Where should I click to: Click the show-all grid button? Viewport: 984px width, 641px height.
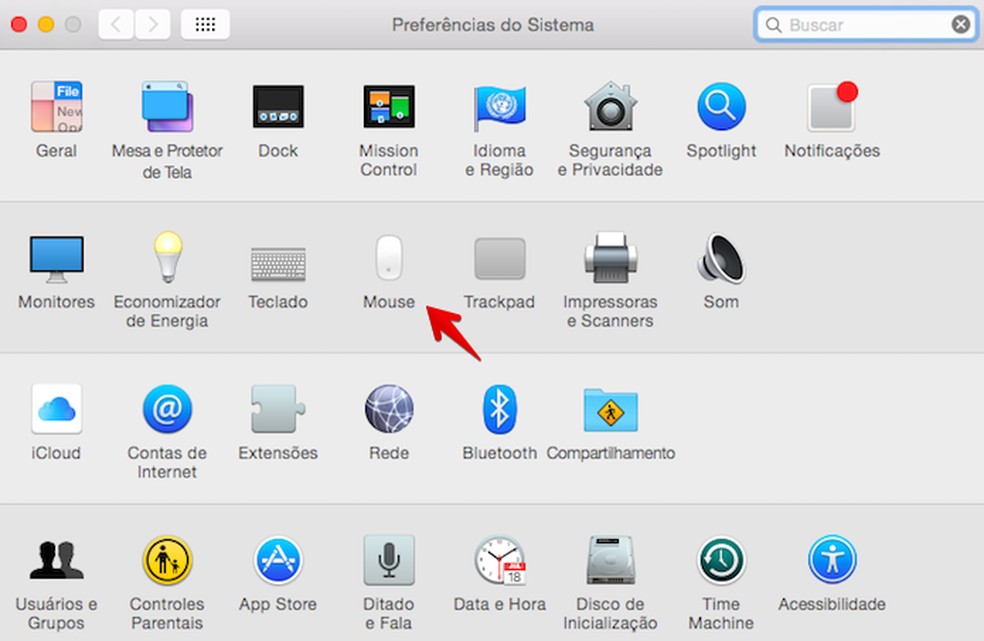[205, 24]
